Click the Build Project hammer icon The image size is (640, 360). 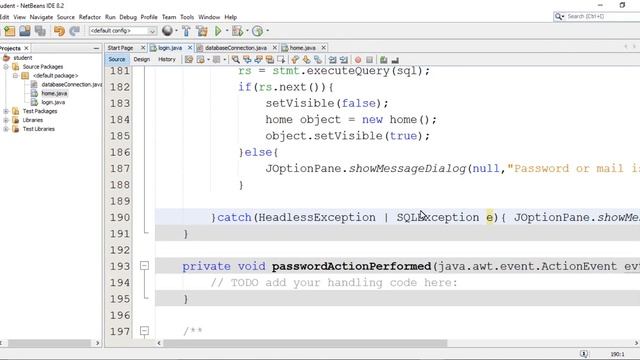186,31
